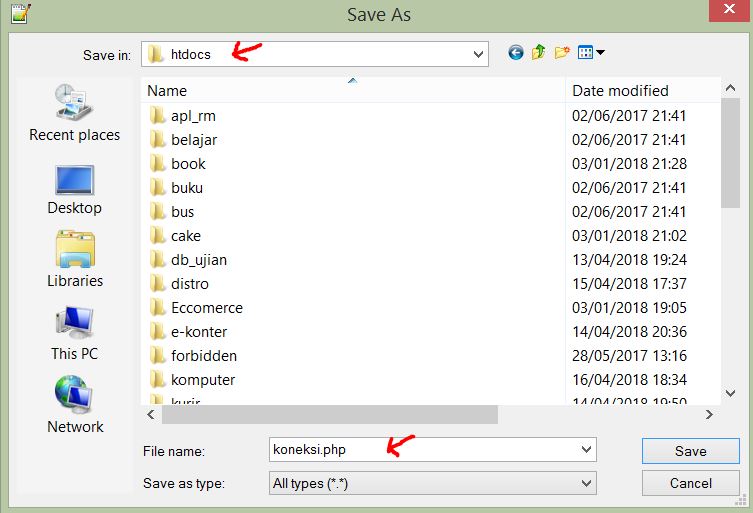Click date 03/01/2018 21:02 of cake
Image resolution: width=753 pixels, height=513 pixels.
coord(629,236)
